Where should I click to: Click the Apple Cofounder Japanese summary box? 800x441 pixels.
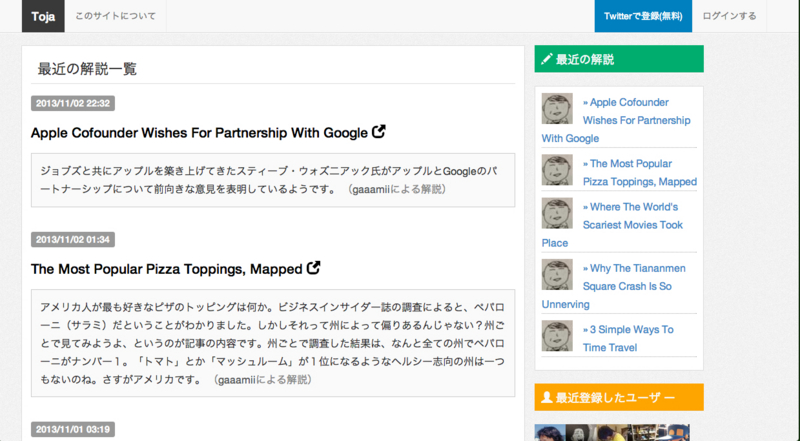(x=273, y=180)
